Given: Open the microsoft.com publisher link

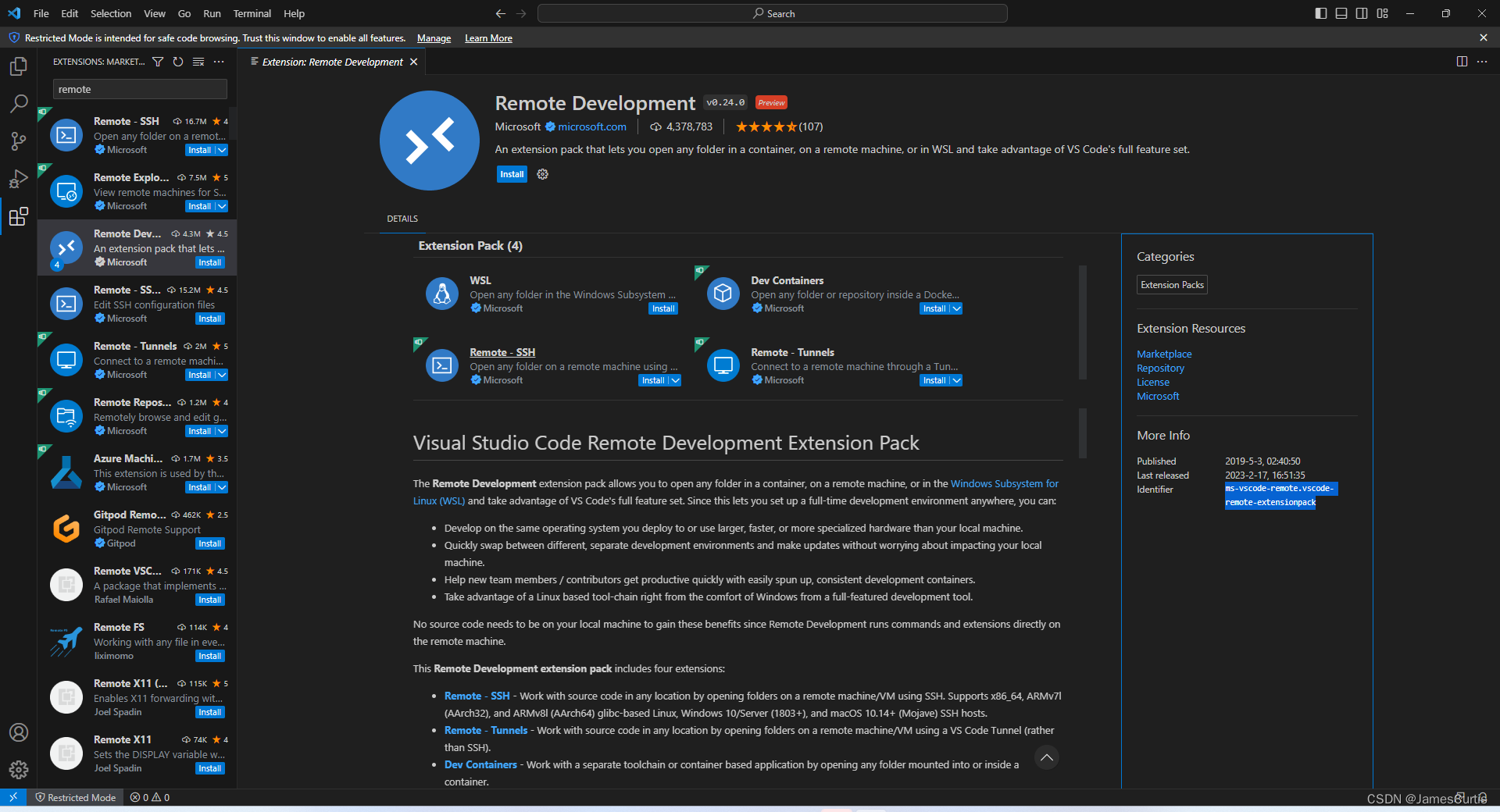Looking at the screenshot, I should [592, 126].
